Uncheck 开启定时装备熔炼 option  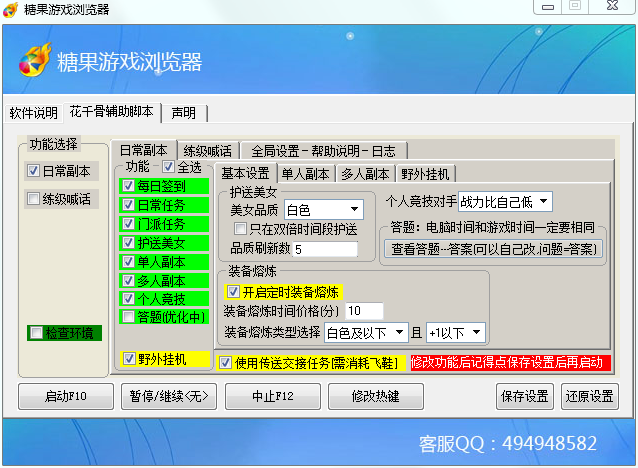click(233, 292)
